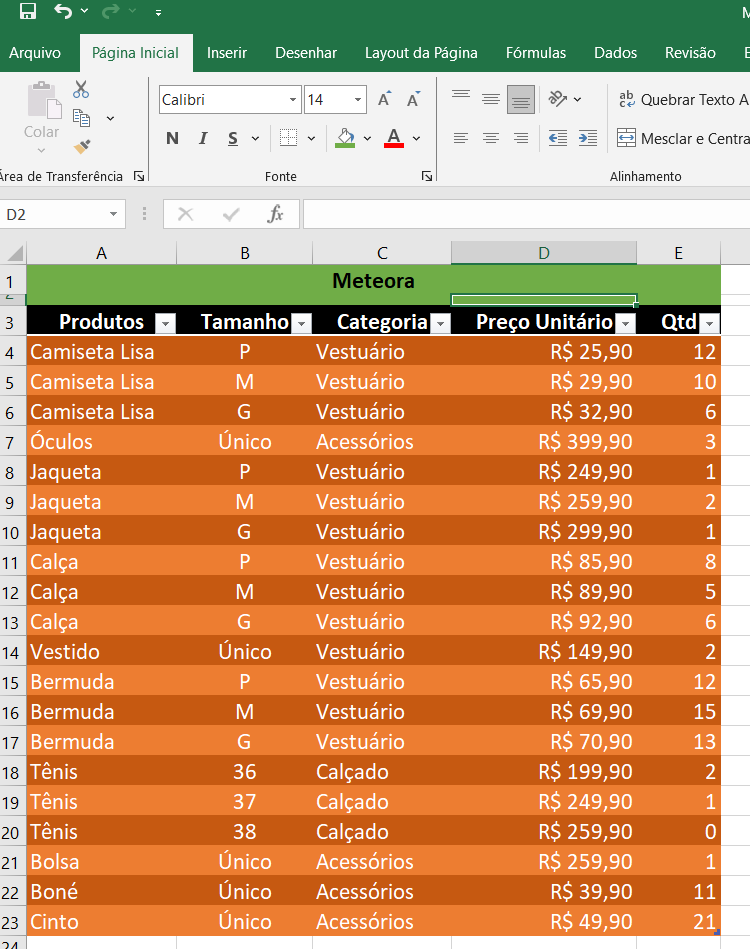The image size is (750, 949).
Task: Switch to the Revisão tab
Action: pyautogui.click(x=690, y=53)
